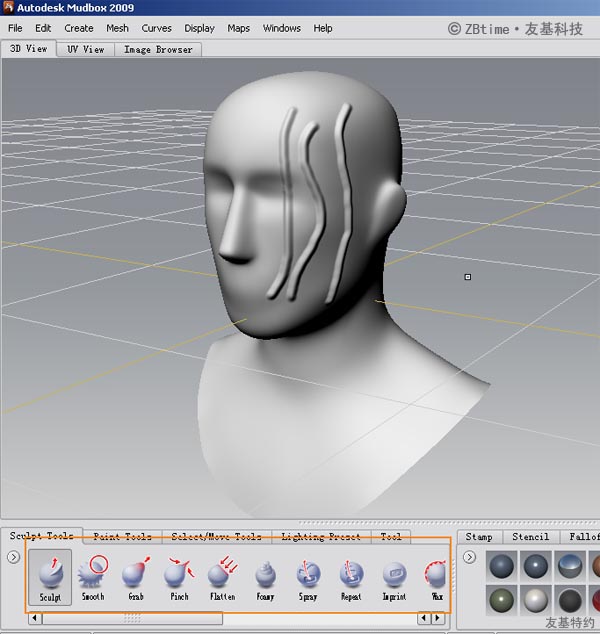Screen dimensions: 600x634
Task: Click the tool tray scrollbar thumb
Action: click(132, 618)
